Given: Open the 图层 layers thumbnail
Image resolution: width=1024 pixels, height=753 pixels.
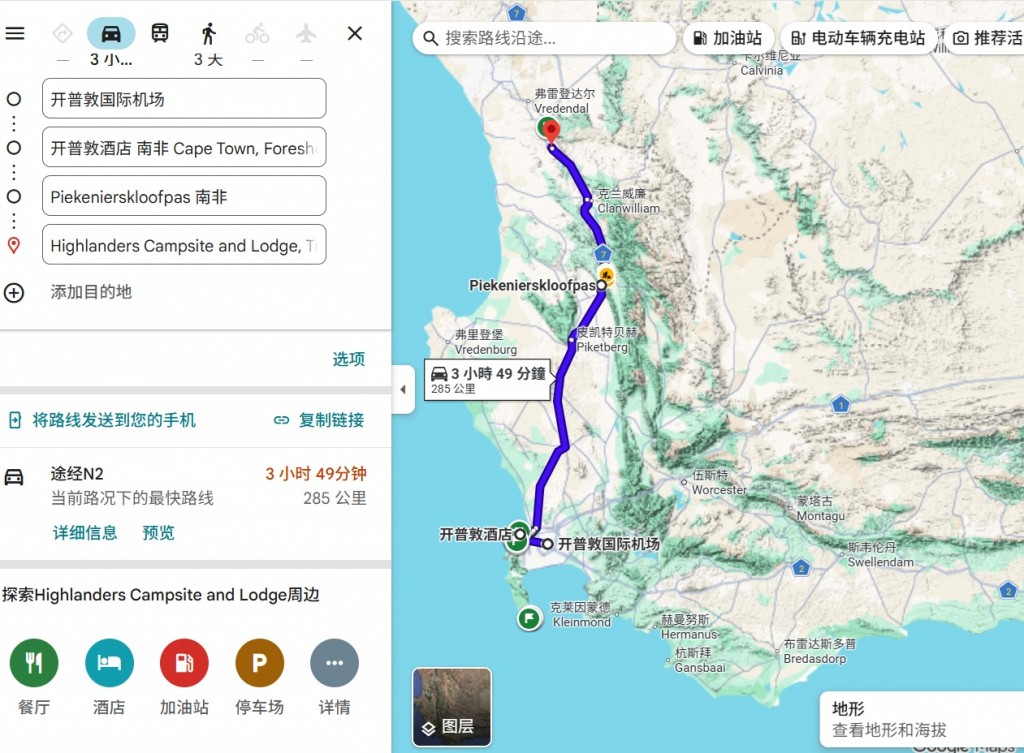Looking at the screenshot, I should [452, 707].
